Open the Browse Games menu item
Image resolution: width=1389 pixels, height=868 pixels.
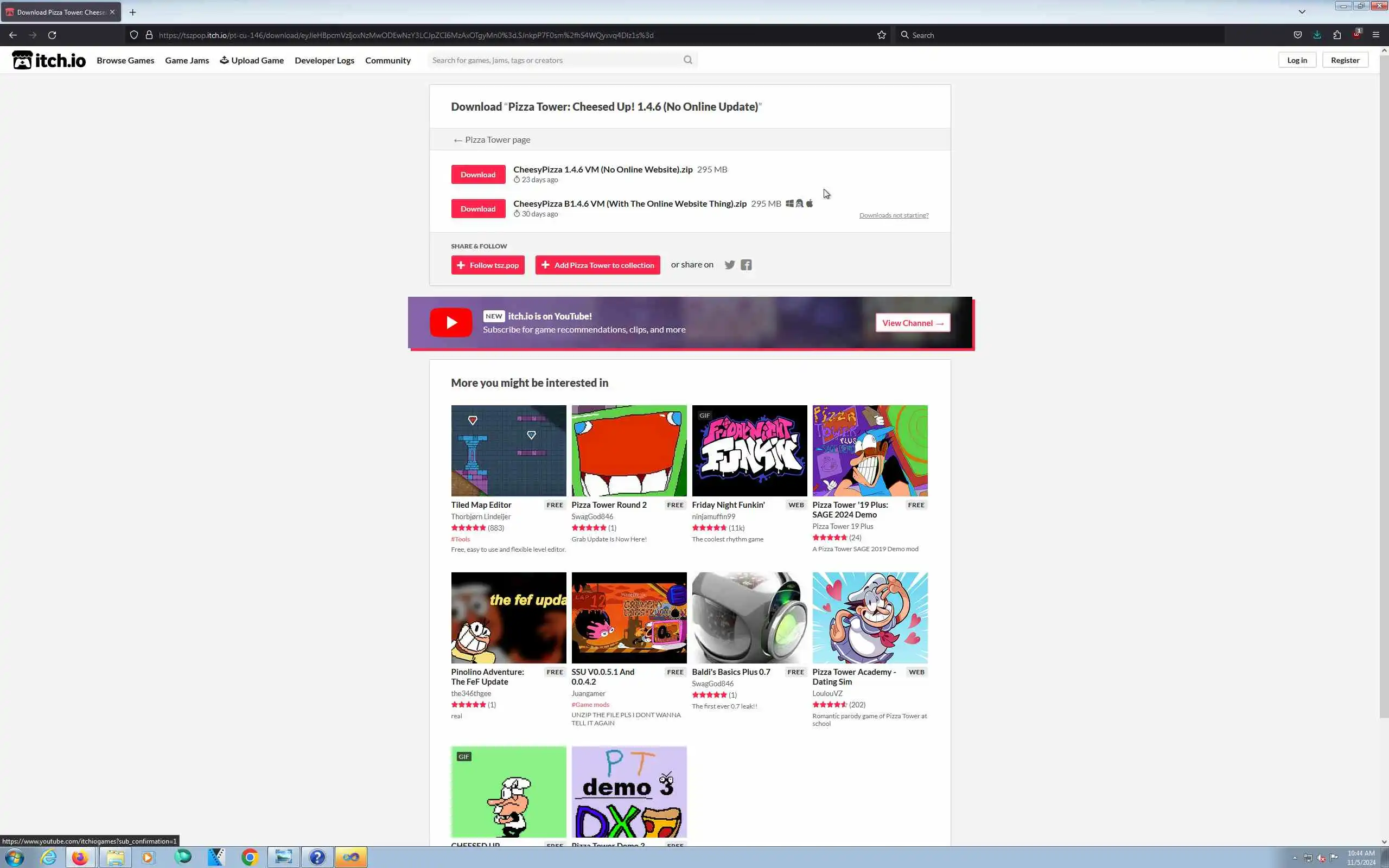(125, 60)
